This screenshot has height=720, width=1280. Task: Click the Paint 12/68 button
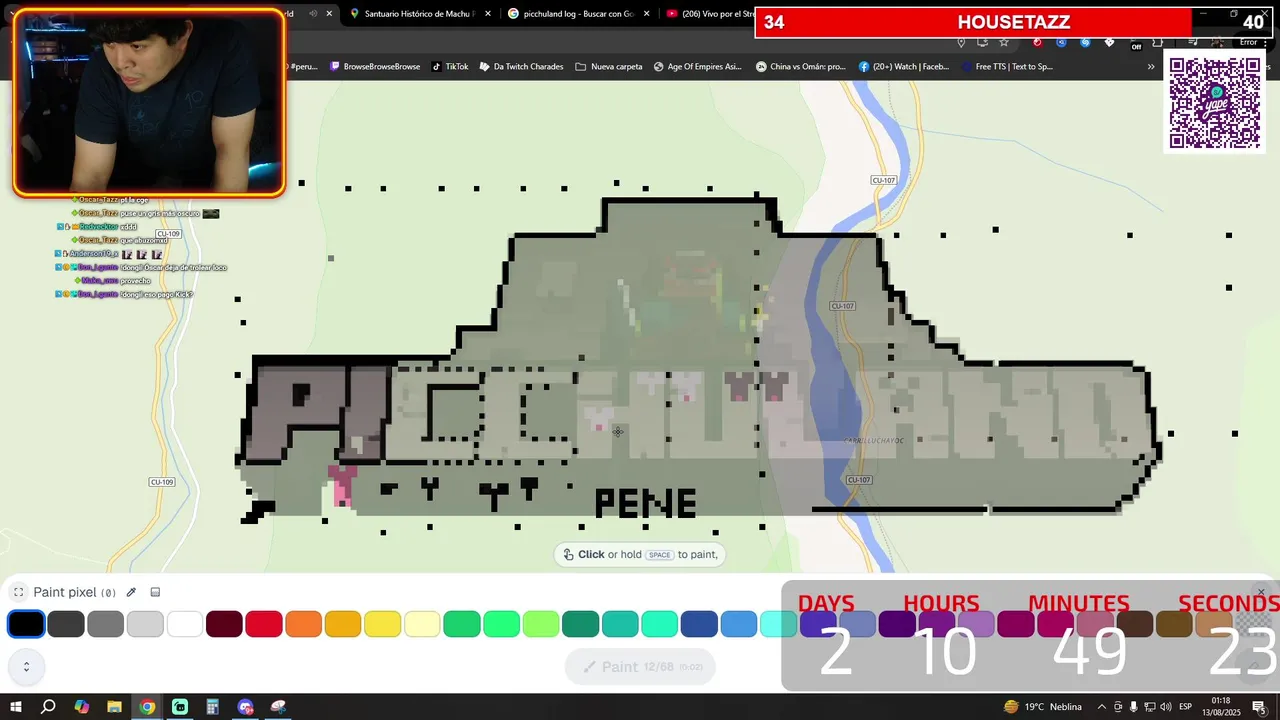[x=640, y=666]
